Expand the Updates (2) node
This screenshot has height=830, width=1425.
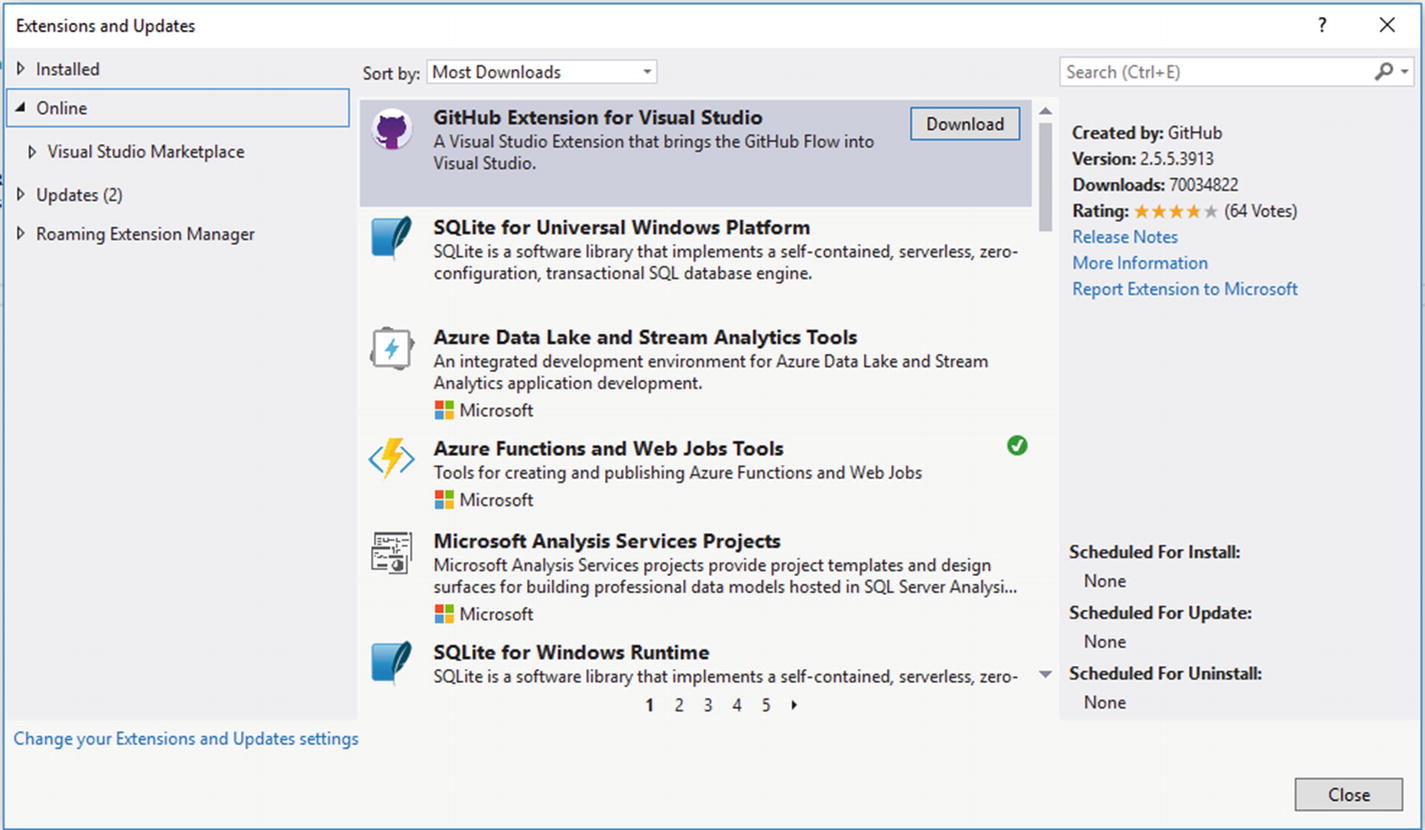[x=20, y=195]
